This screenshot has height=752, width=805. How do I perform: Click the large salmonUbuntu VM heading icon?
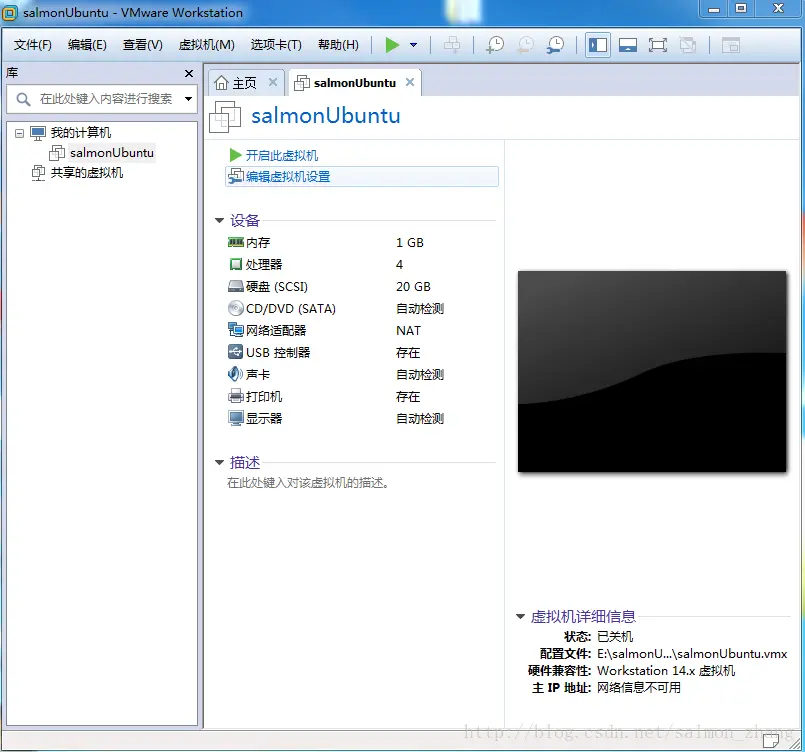(x=225, y=117)
